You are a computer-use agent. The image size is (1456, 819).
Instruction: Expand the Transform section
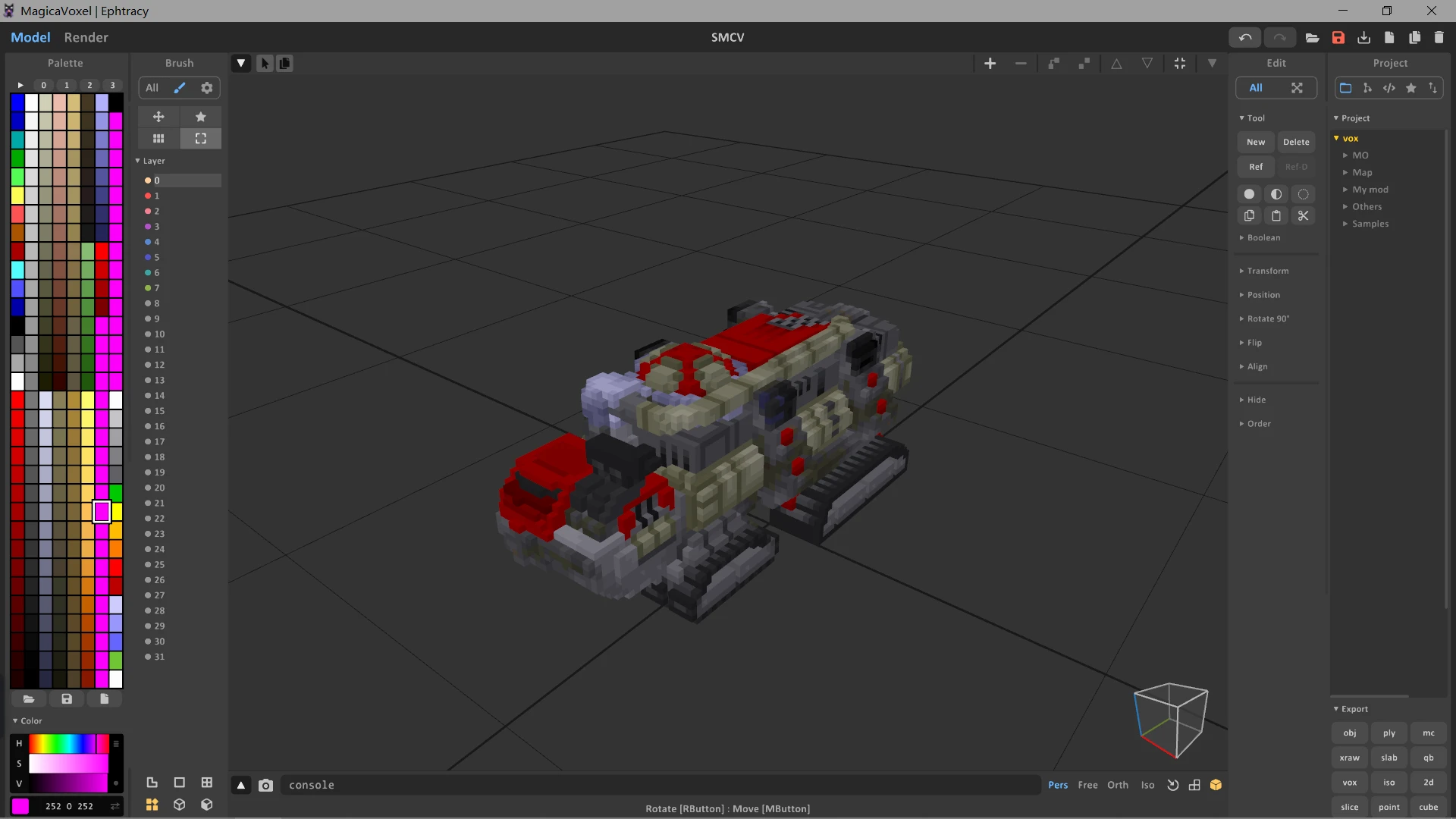point(1267,271)
